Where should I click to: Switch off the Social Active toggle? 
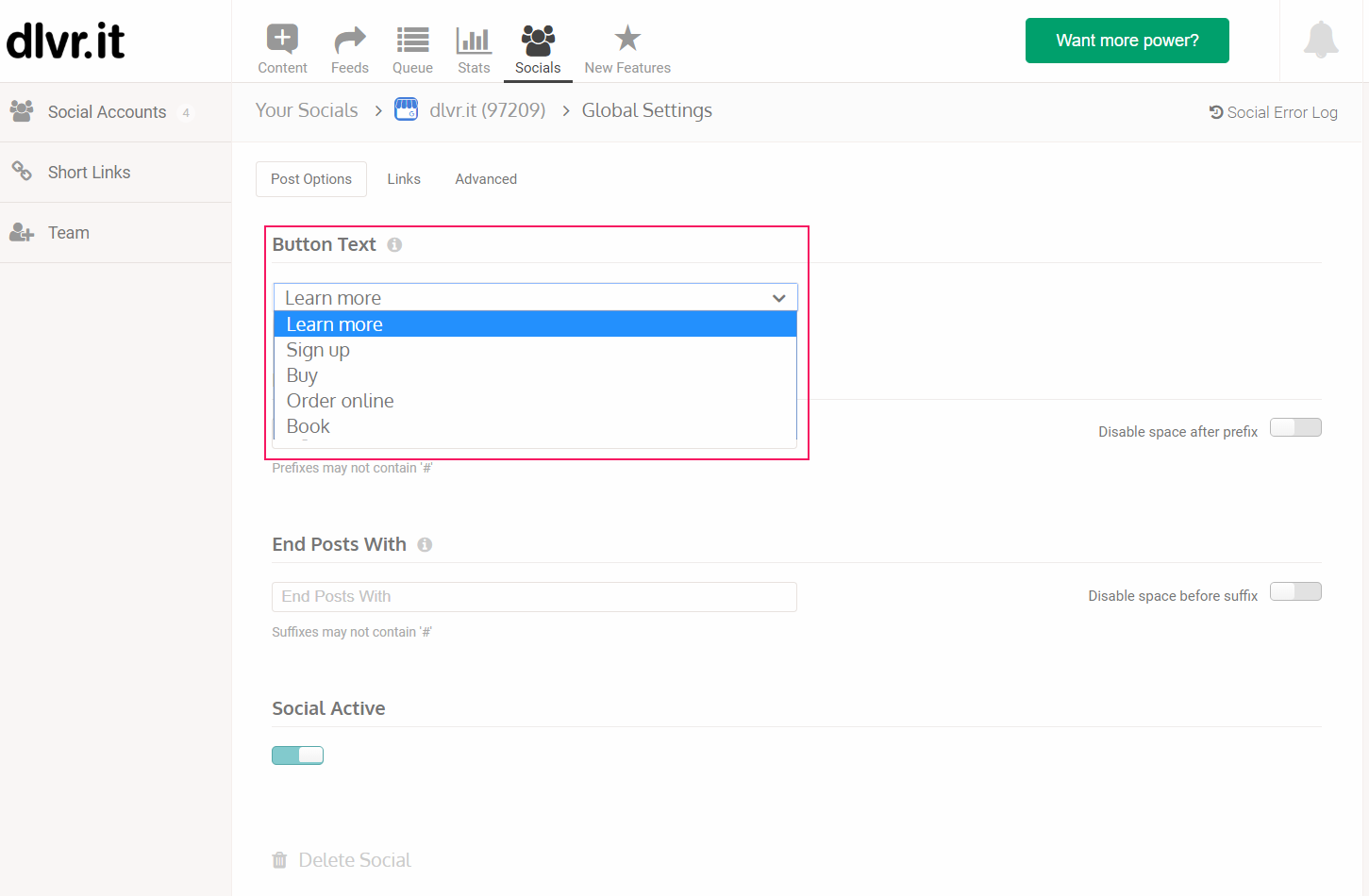(x=297, y=755)
